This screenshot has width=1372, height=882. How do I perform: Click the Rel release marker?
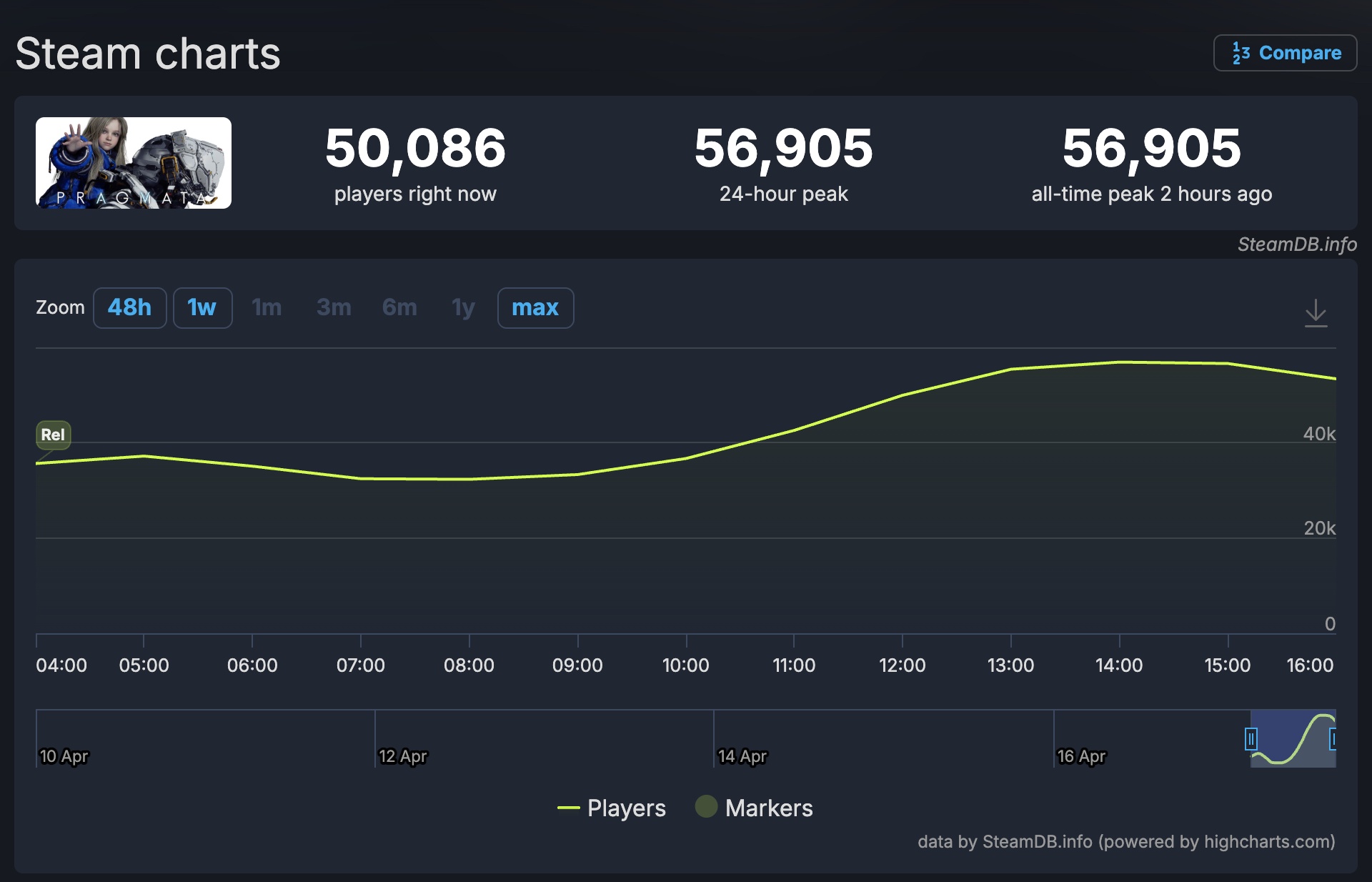(x=54, y=435)
